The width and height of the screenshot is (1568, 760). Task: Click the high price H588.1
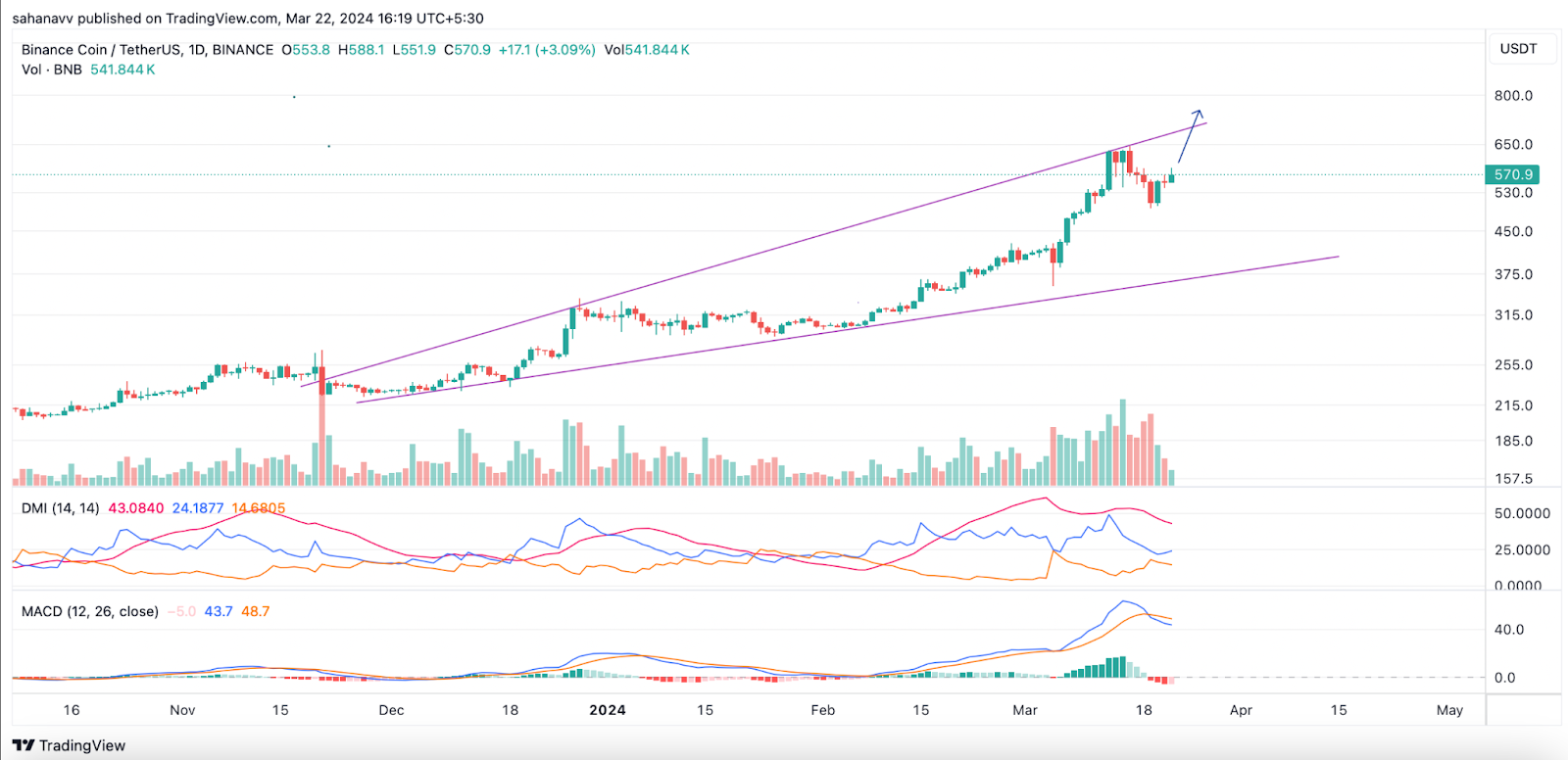click(361, 49)
